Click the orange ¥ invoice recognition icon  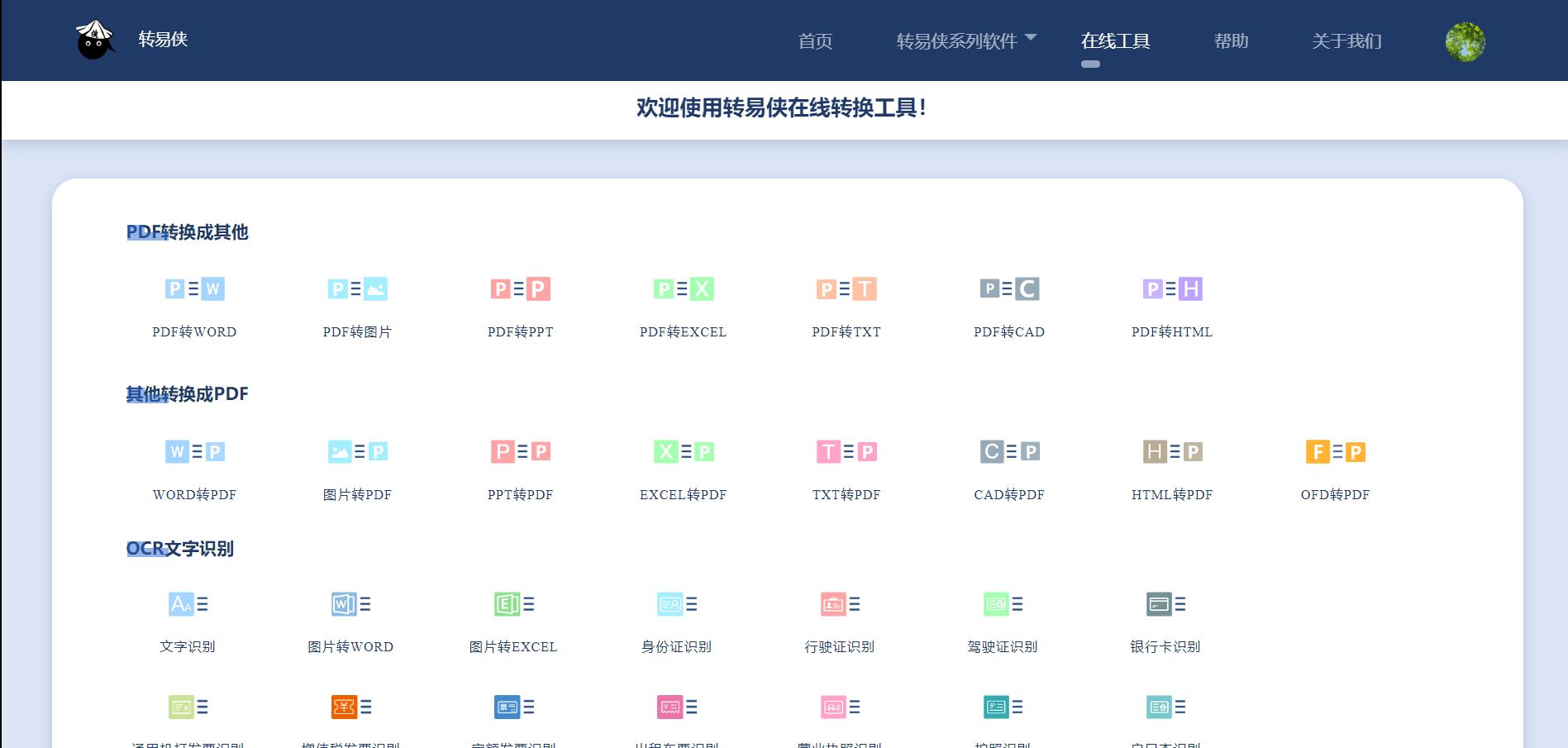pyautogui.click(x=350, y=707)
